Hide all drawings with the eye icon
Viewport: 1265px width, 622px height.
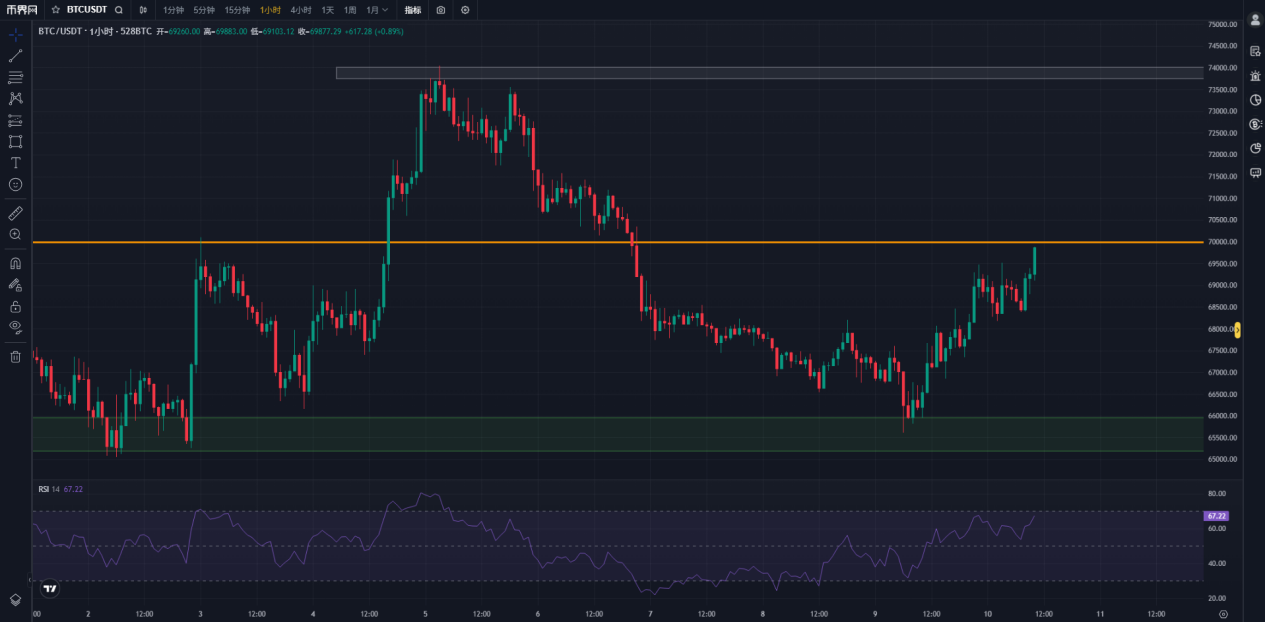(15, 326)
